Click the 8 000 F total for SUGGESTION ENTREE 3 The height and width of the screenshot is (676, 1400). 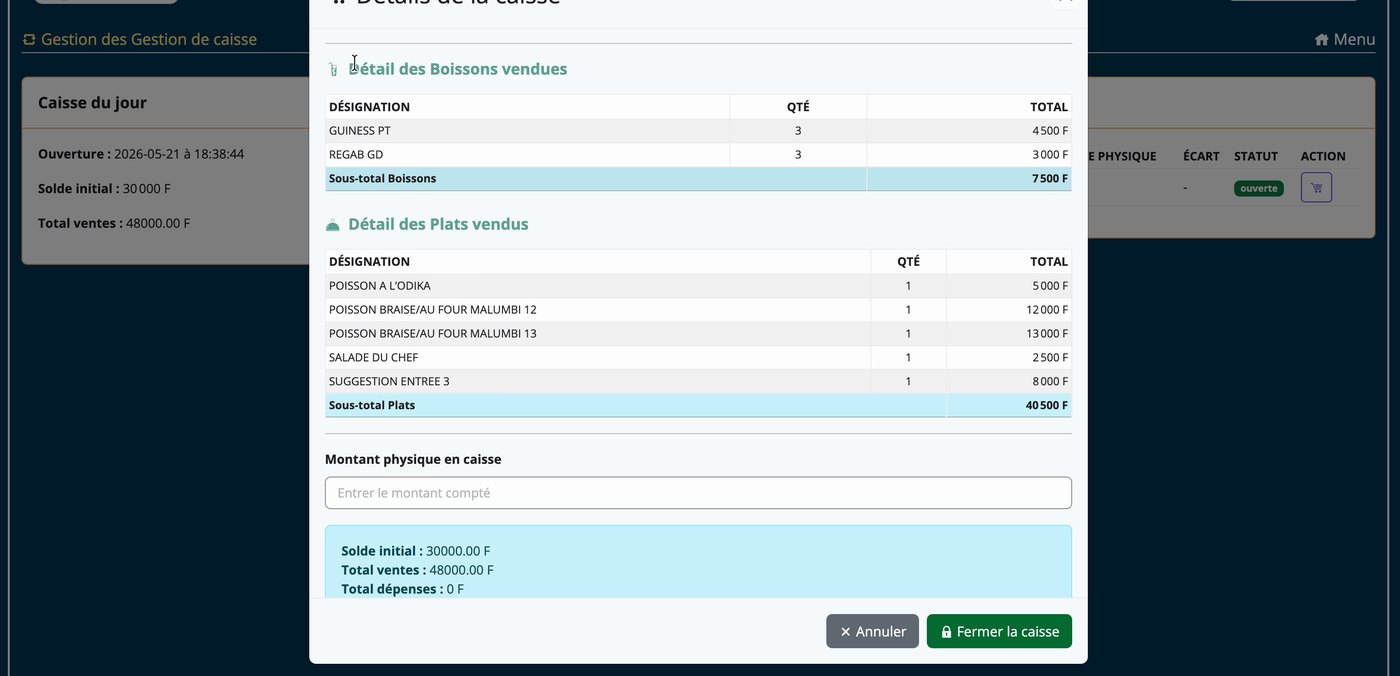[x=1050, y=382]
